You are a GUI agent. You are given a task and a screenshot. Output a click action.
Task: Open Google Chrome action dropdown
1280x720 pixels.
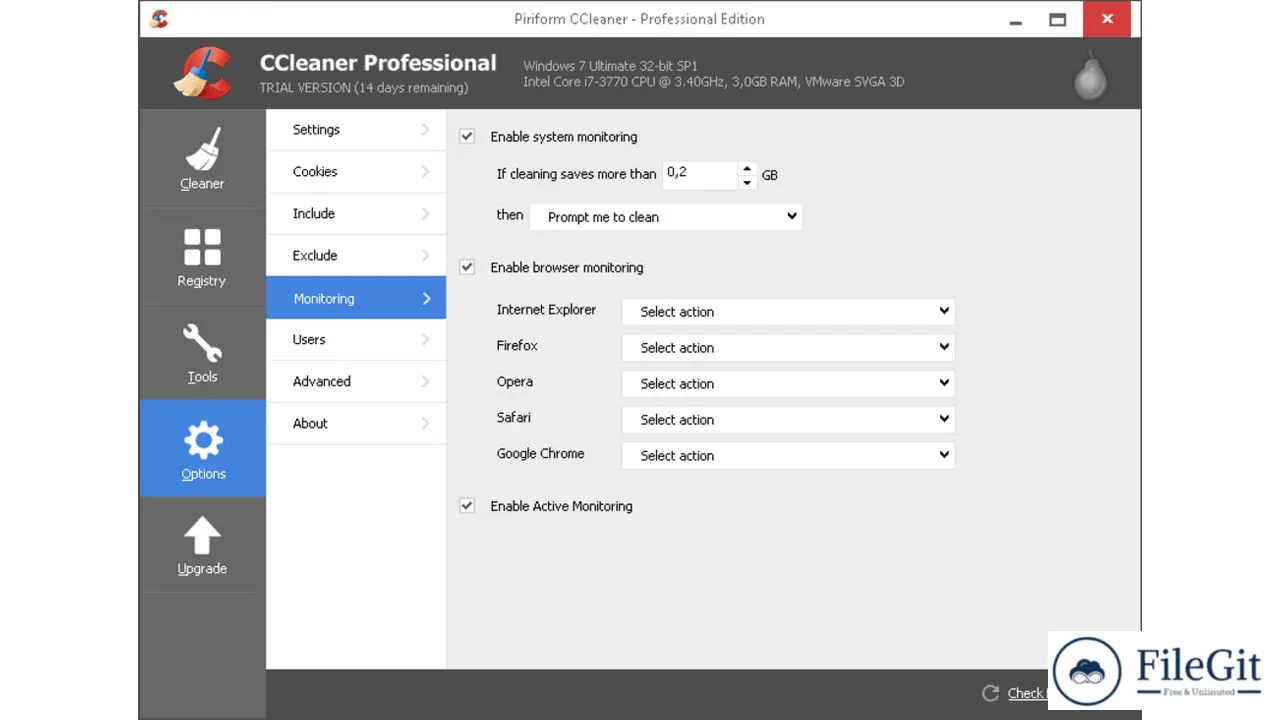(788, 456)
